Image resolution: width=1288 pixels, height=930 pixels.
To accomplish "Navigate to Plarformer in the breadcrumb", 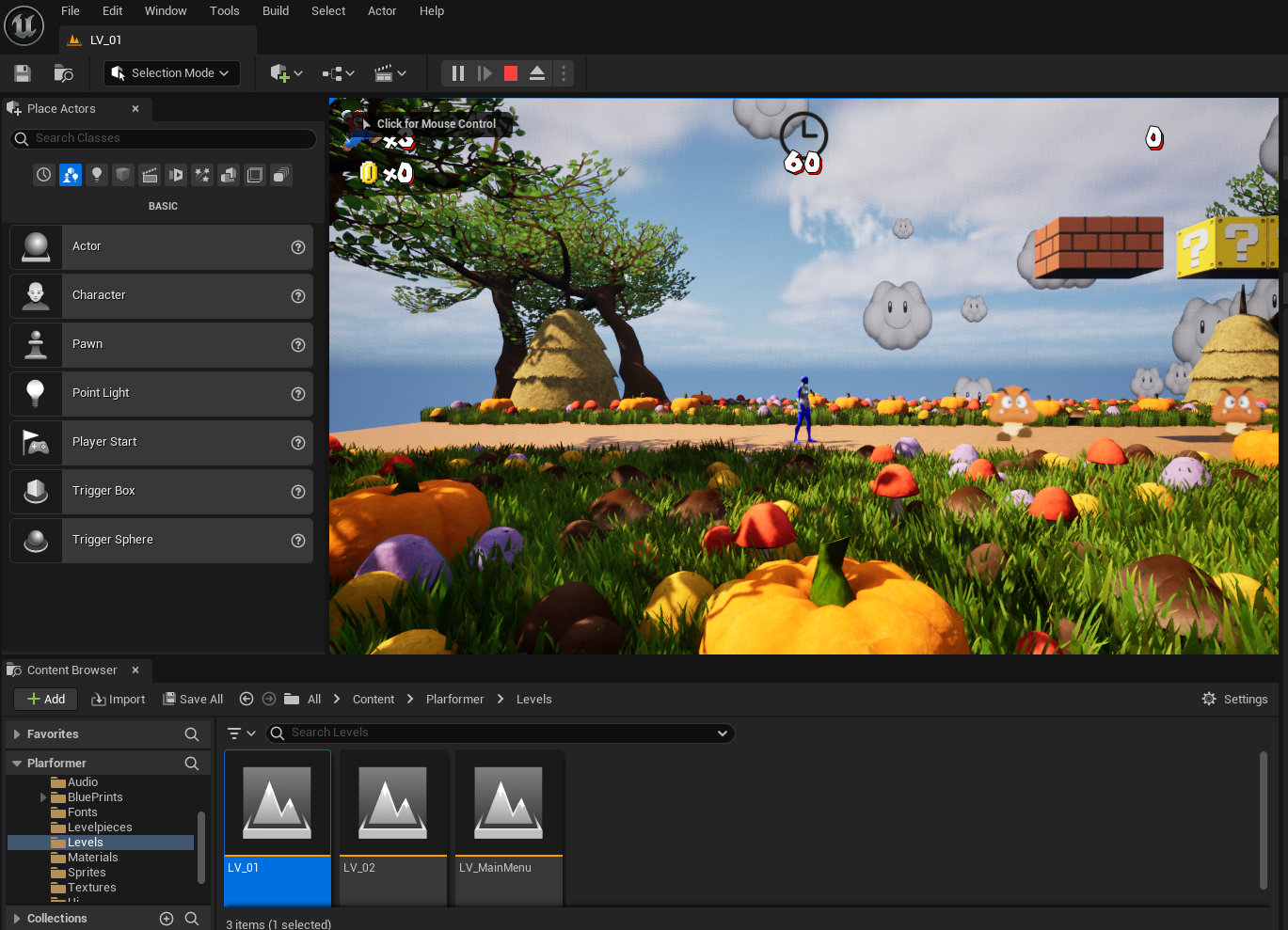I will 455,699.
